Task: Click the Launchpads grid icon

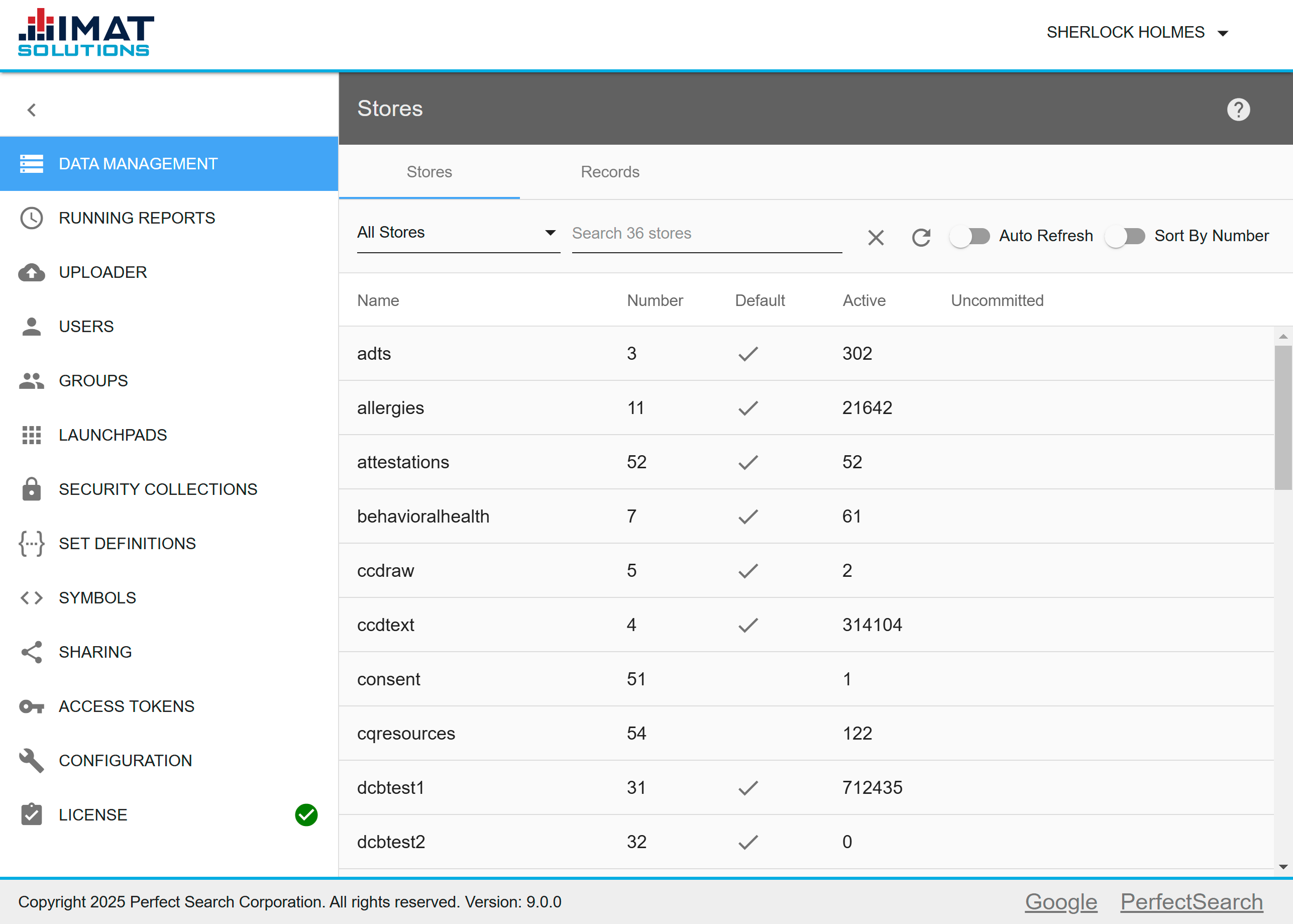Action: click(x=31, y=434)
